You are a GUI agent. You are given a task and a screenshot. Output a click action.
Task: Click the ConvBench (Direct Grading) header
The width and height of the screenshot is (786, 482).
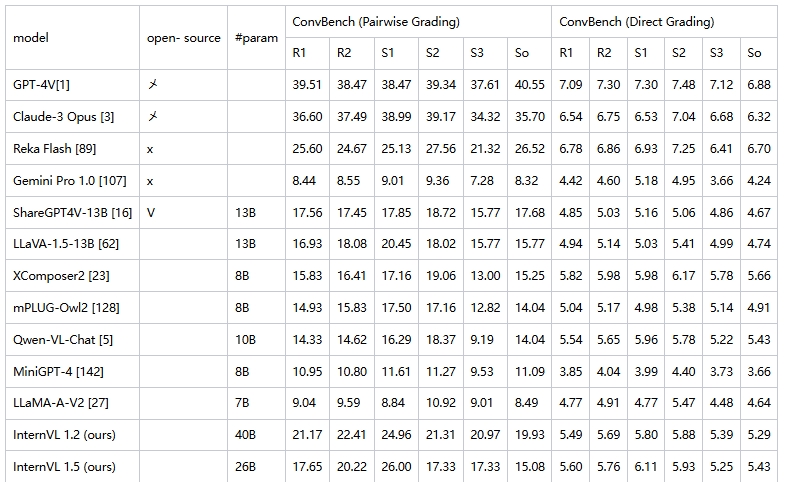click(637, 22)
